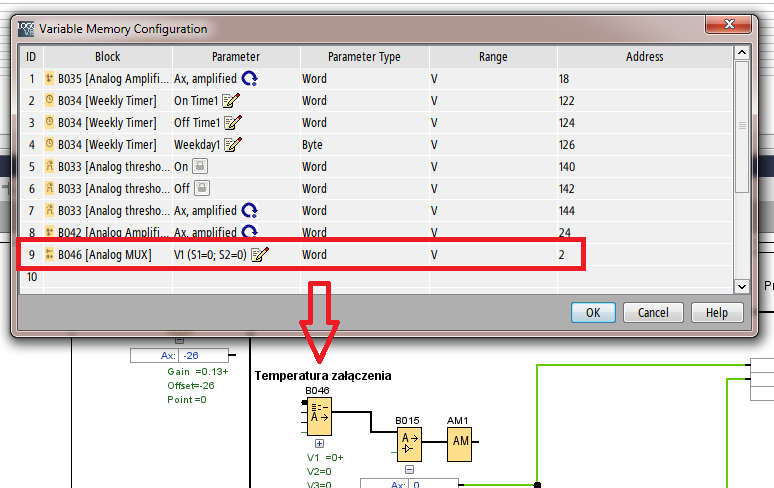Confirm with the OK button
Image resolution: width=774 pixels, height=488 pixels.
pos(593,312)
